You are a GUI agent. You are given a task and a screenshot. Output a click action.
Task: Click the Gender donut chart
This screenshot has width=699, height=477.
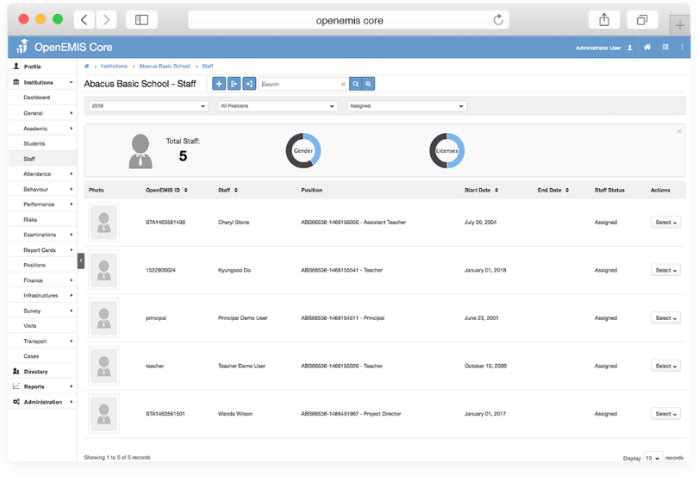(303, 151)
